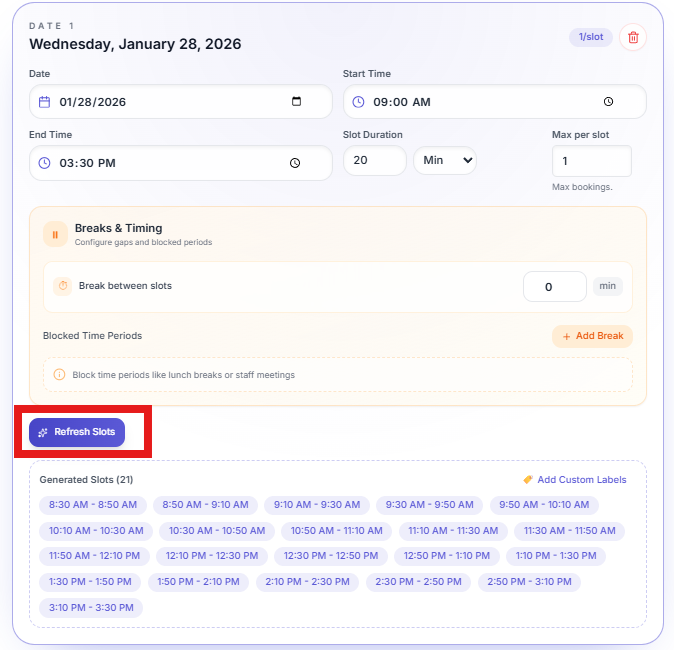Select the 12:10 PM - 12:30 PM slot
Image resolution: width=674 pixels, height=650 pixels.
coord(212,556)
